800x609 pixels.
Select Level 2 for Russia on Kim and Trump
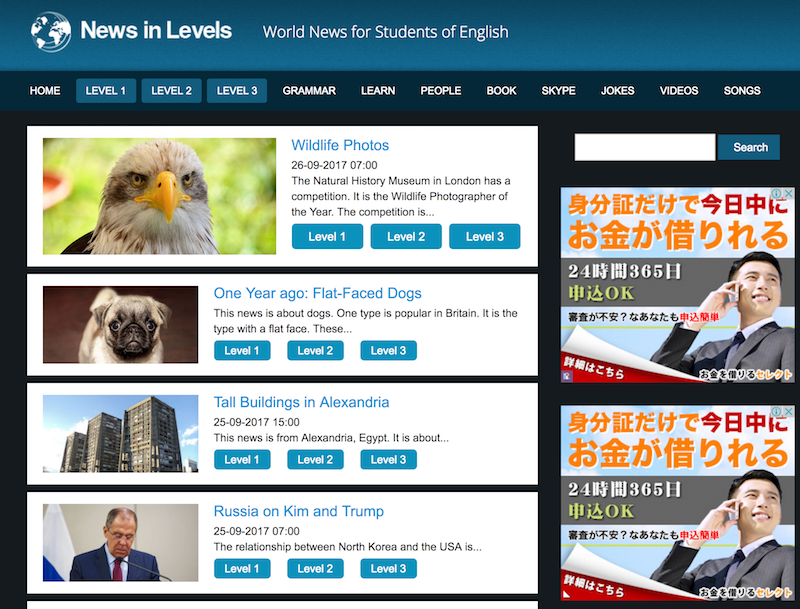click(x=315, y=569)
